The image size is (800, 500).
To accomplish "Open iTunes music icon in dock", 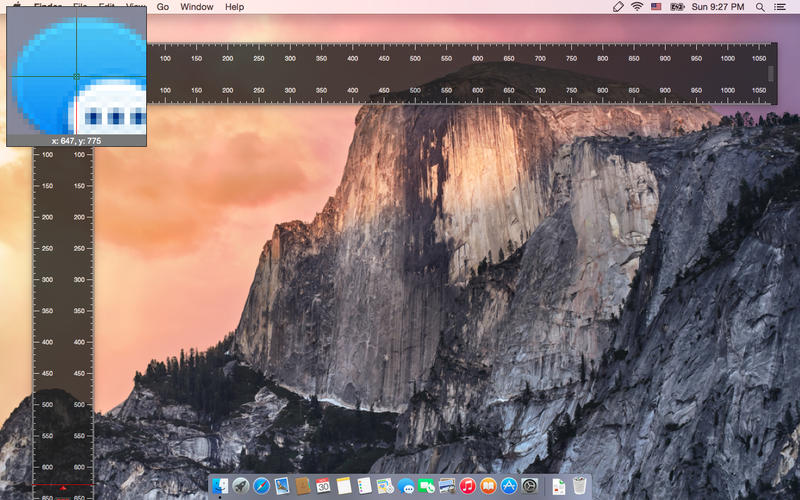I will [467, 486].
